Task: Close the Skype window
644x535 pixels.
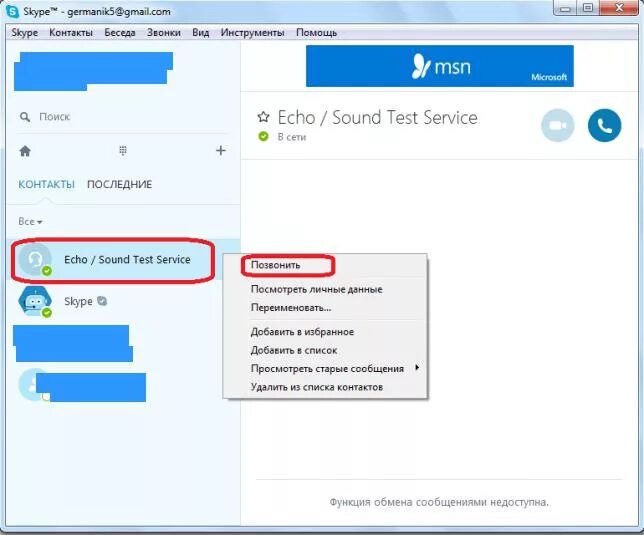Action: tap(619, 8)
